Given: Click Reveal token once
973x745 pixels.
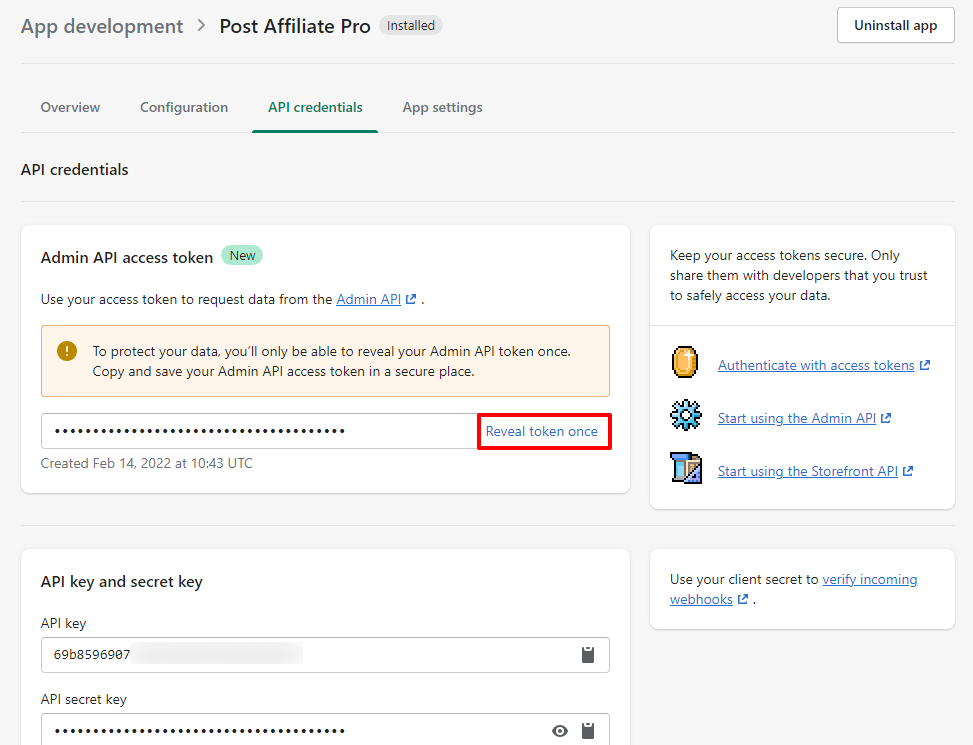Looking at the screenshot, I should click(x=542, y=431).
